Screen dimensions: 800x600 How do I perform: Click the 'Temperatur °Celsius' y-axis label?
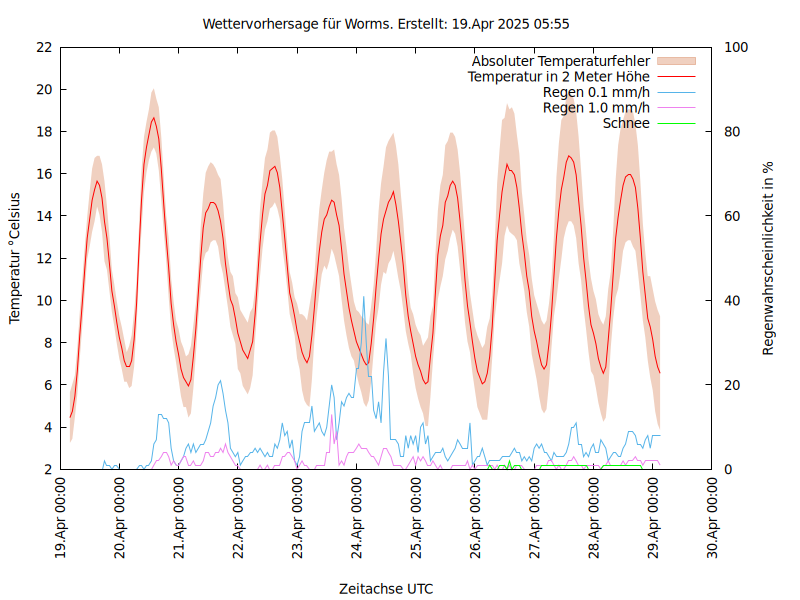click(x=15, y=257)
